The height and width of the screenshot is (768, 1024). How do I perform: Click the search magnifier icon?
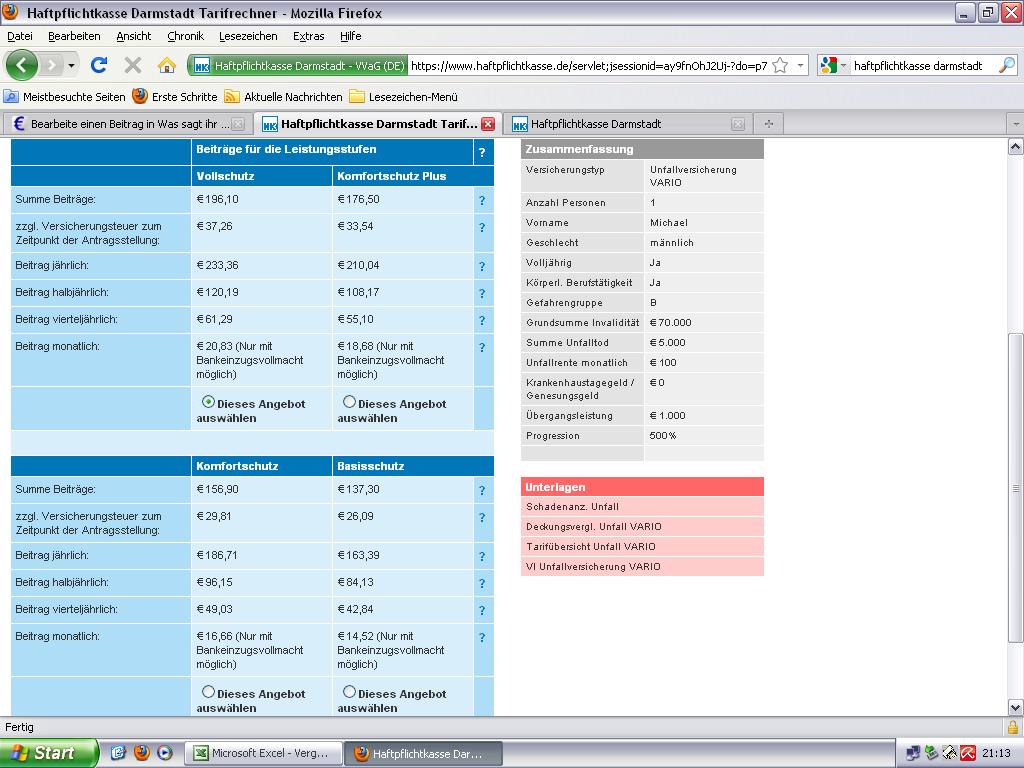pyautogui.click(x=1007, y=65)
